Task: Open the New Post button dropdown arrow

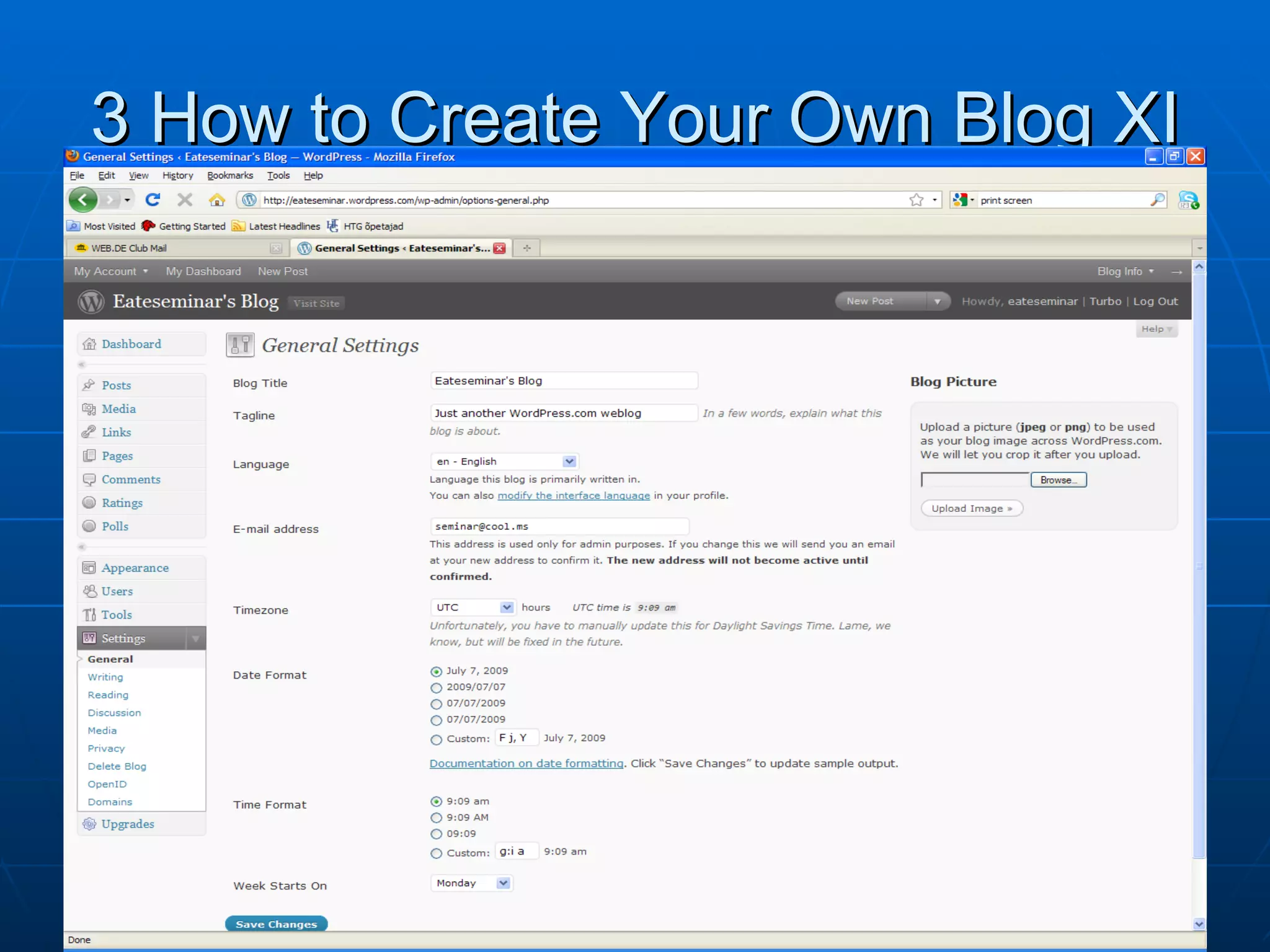Action: point(937,301)
